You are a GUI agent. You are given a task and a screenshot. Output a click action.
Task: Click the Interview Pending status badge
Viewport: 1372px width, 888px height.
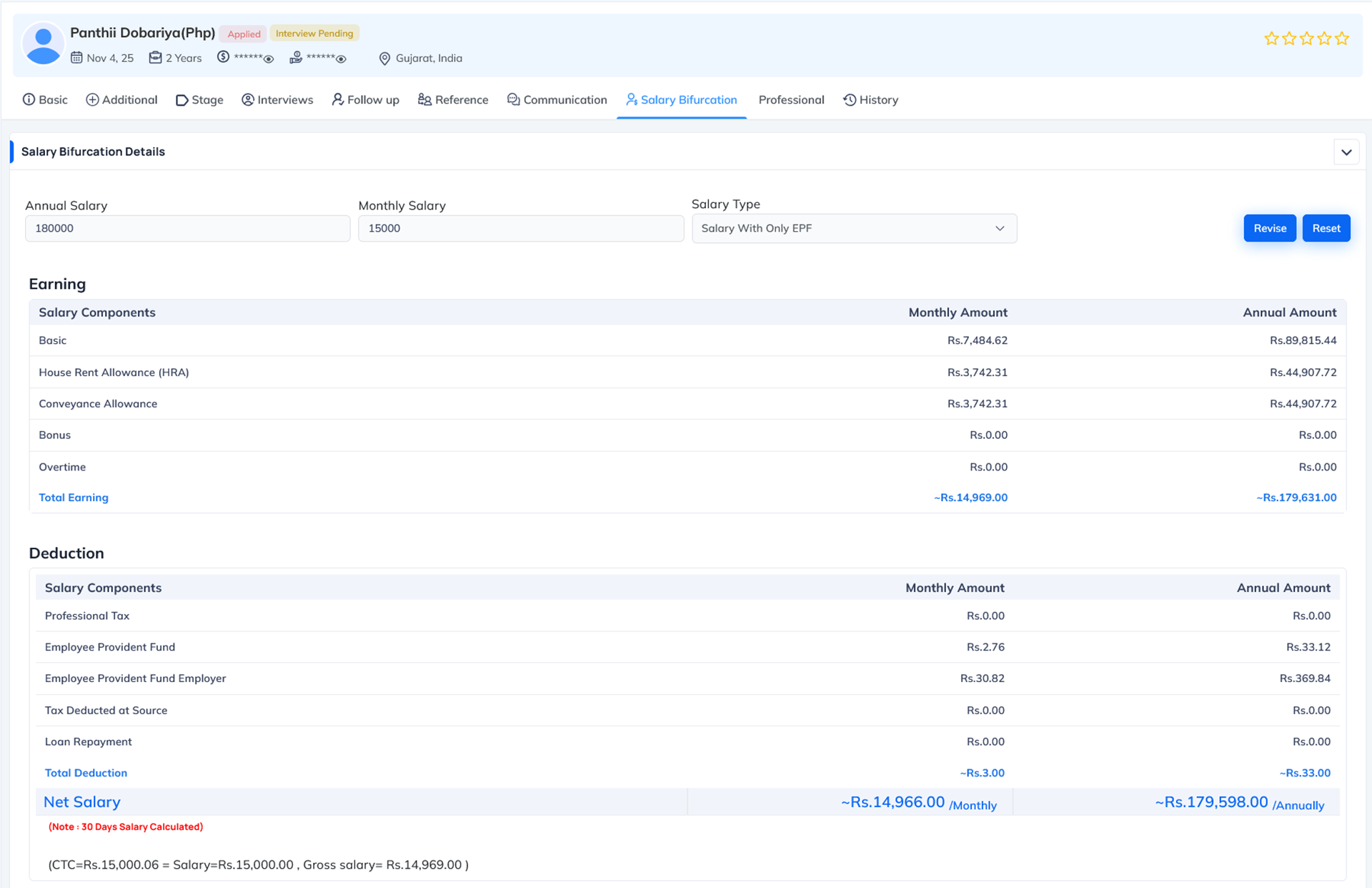pos(314,34)
